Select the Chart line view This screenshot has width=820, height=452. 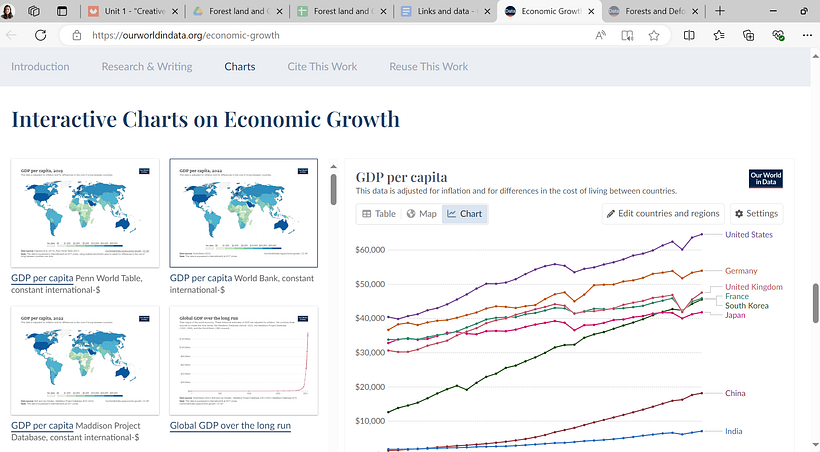click(x=464, y=213)
